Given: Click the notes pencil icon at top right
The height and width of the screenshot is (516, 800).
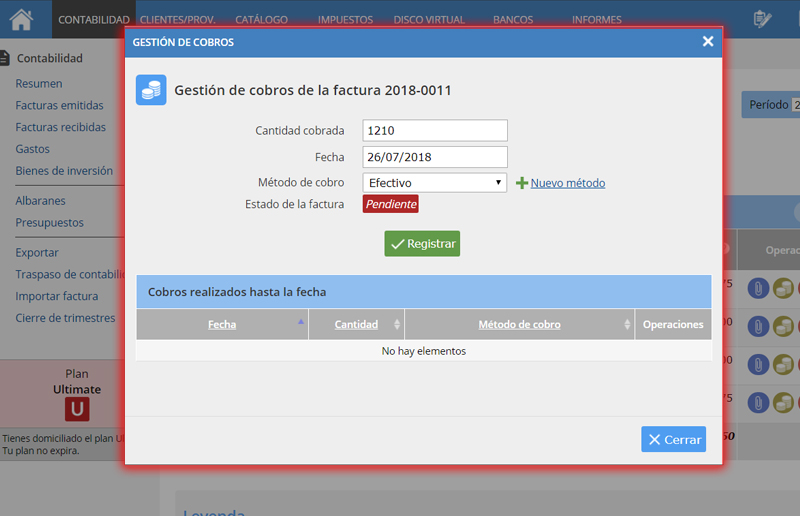Looking at the screenshot, I should 762,19.
